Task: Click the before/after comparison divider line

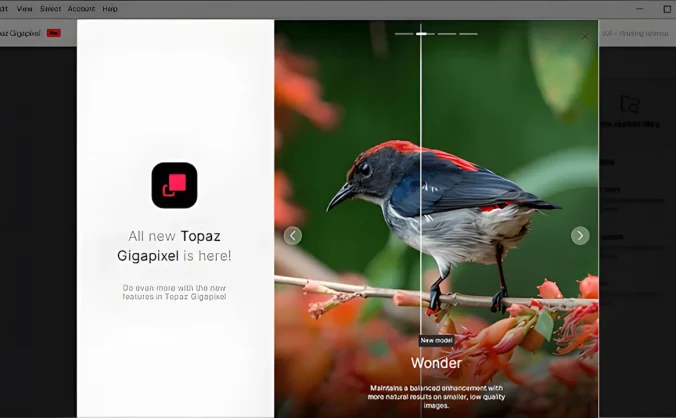Action: point(421,150)
